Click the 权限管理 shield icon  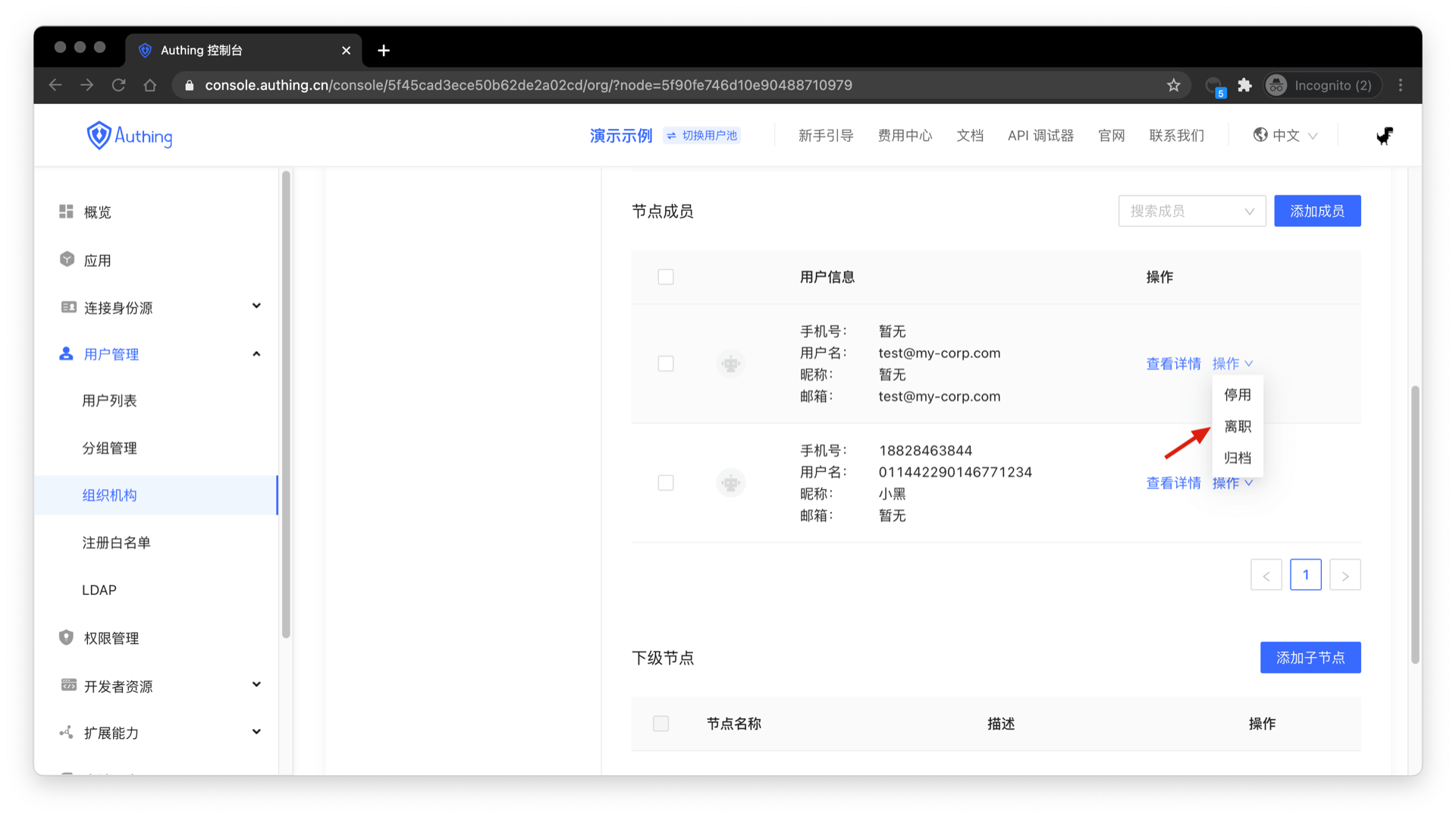[67, 637]
